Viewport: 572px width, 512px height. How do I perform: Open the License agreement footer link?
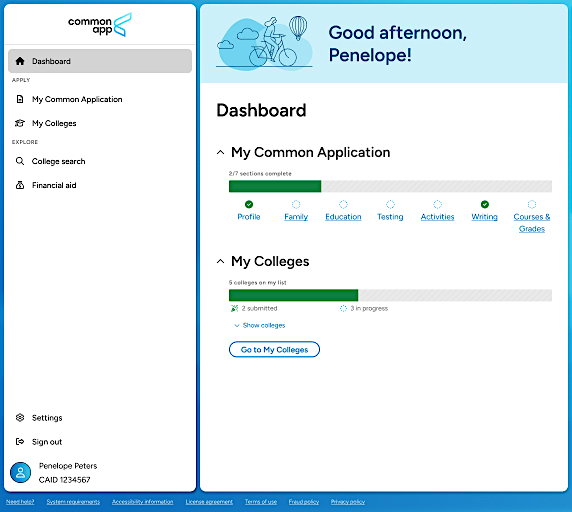tap(209, 502)
